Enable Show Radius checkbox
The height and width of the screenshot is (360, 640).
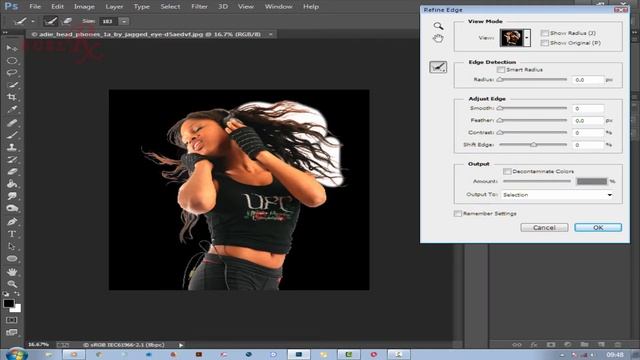pos(544,33)
